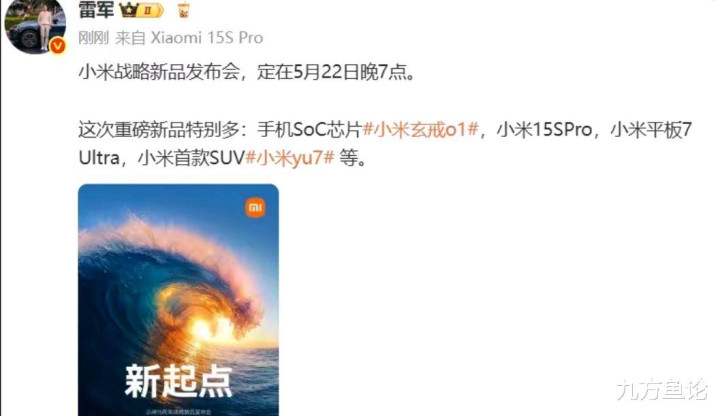The width and height of the screenshot is (720, 416).
Task: Open 雷军's profile avatar photo
Action: [x=35, y=26]
